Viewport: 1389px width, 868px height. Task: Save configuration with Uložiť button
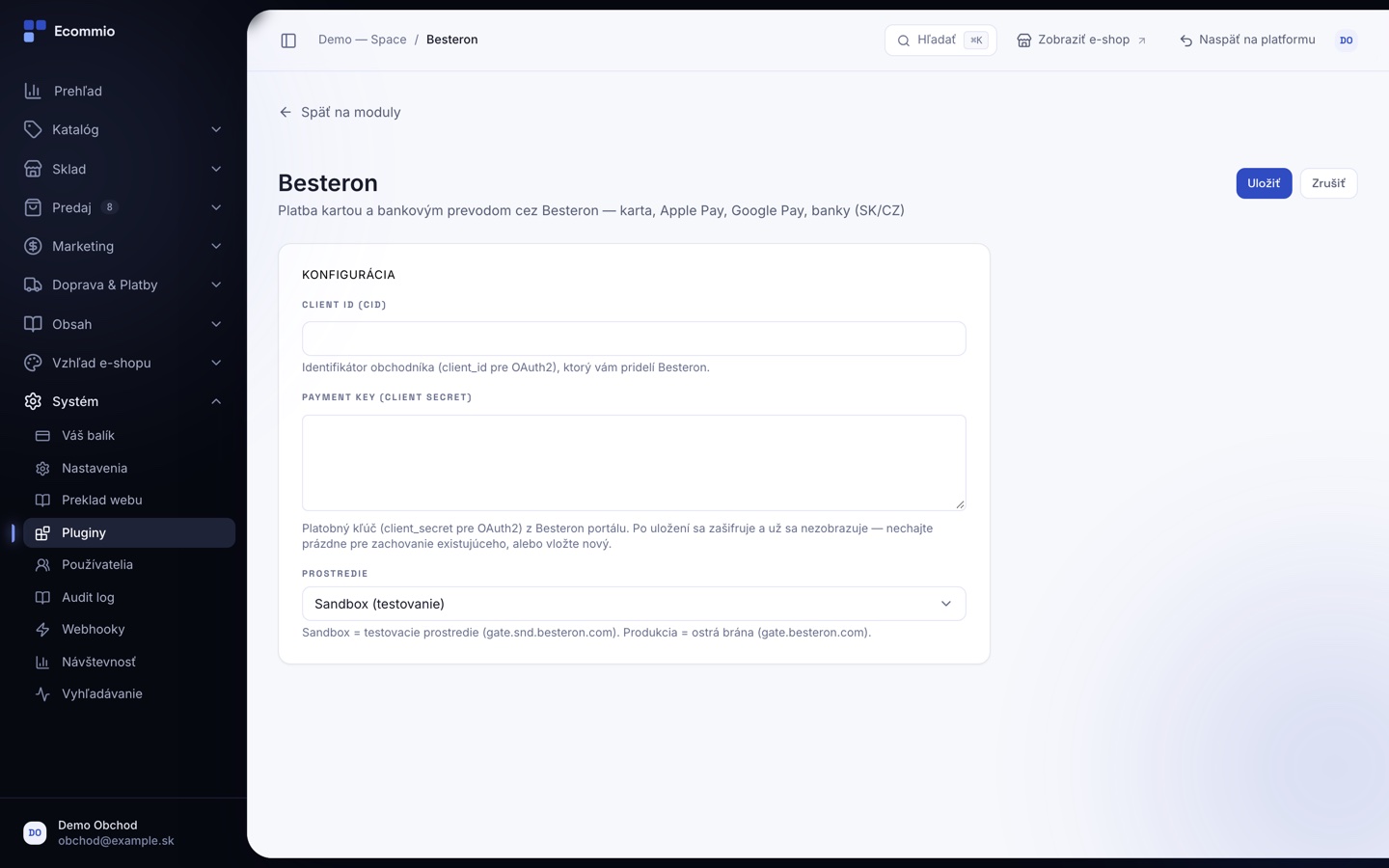(1264, 183)
